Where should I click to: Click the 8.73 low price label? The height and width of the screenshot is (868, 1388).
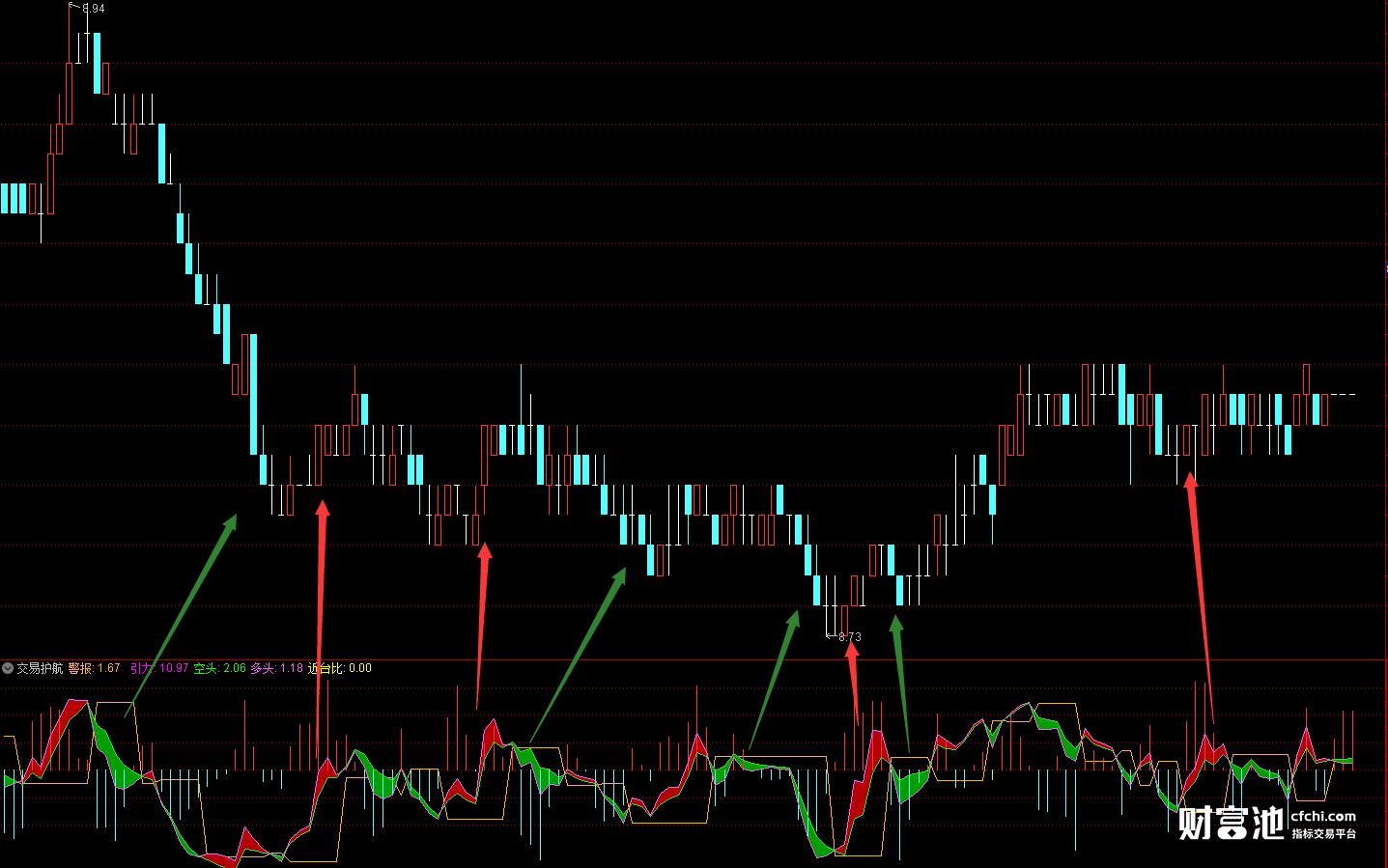850,637
